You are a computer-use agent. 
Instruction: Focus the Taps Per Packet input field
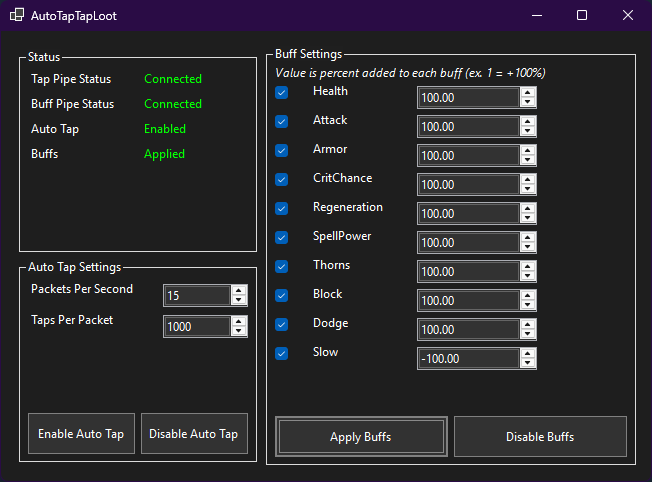coord(197,326)
